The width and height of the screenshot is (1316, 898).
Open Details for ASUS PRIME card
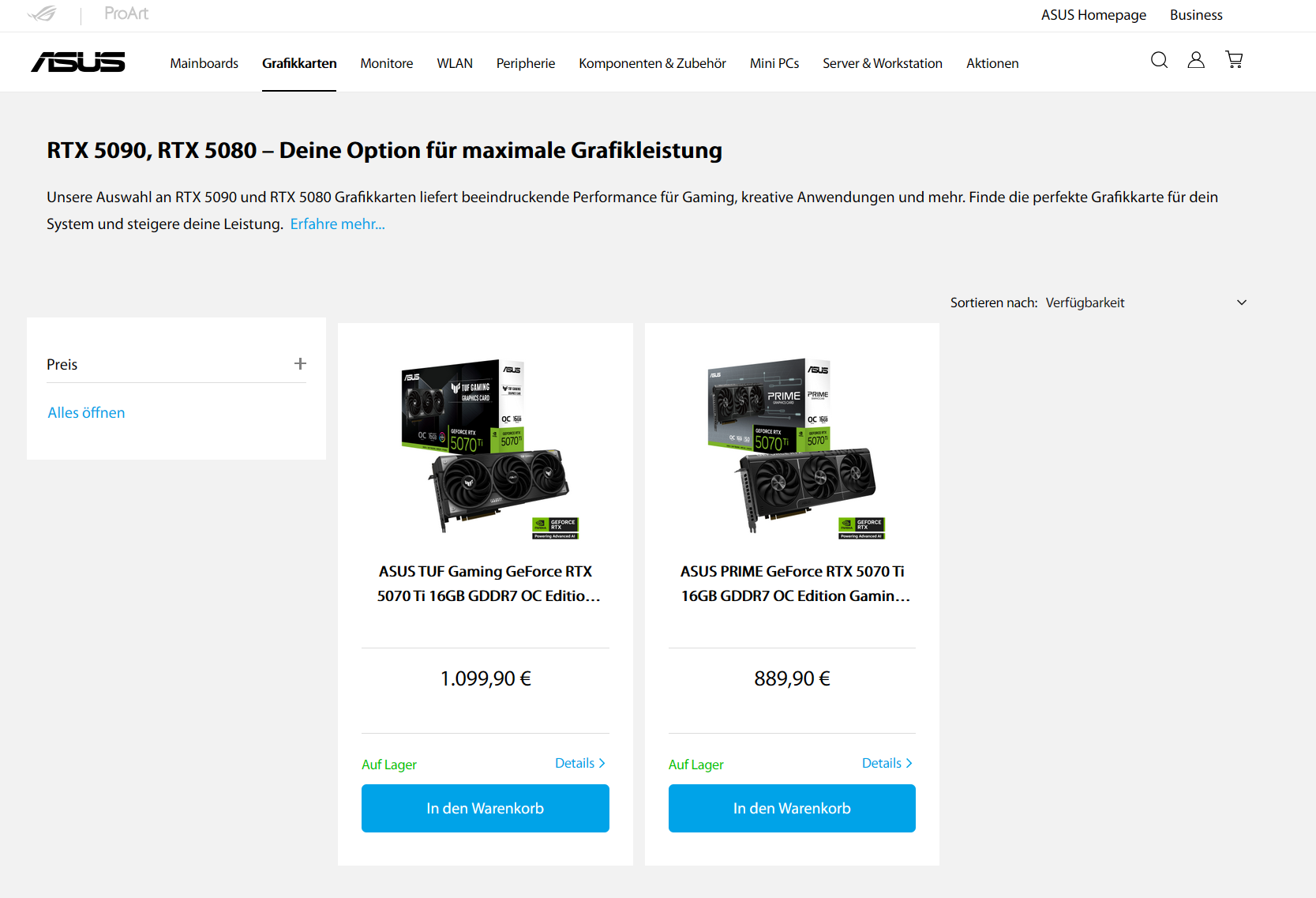tap(887, 763)
